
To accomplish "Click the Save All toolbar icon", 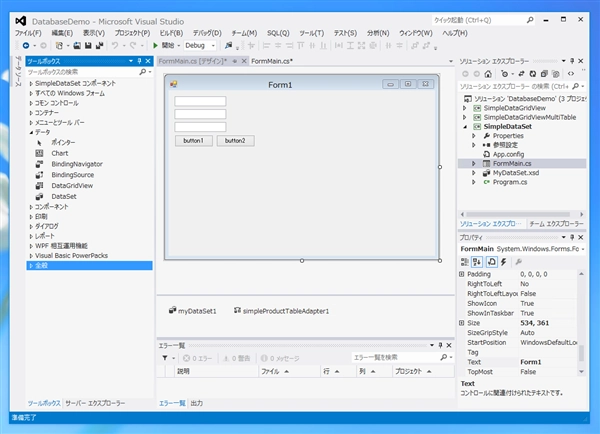I will click(99, 46).
